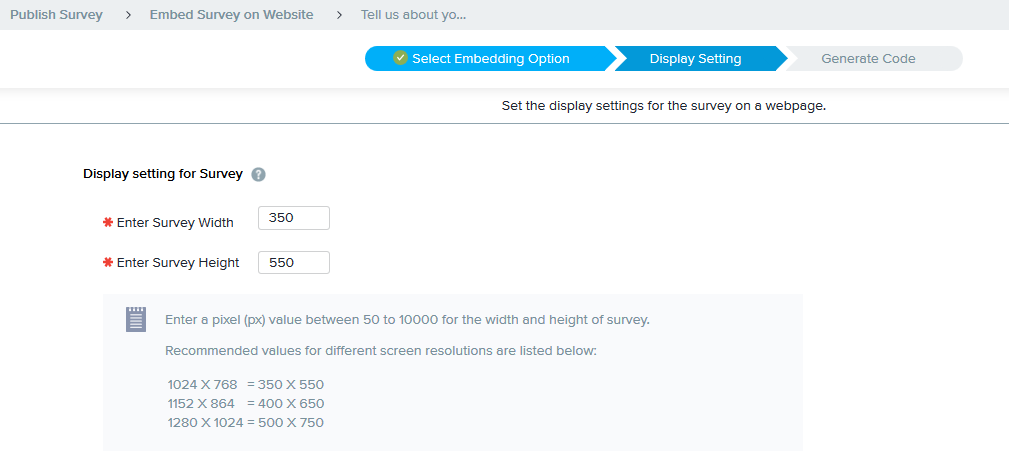Screen dimensions: 1009x451
Task: Click the help question mark icon
Action: click(258, 174)
